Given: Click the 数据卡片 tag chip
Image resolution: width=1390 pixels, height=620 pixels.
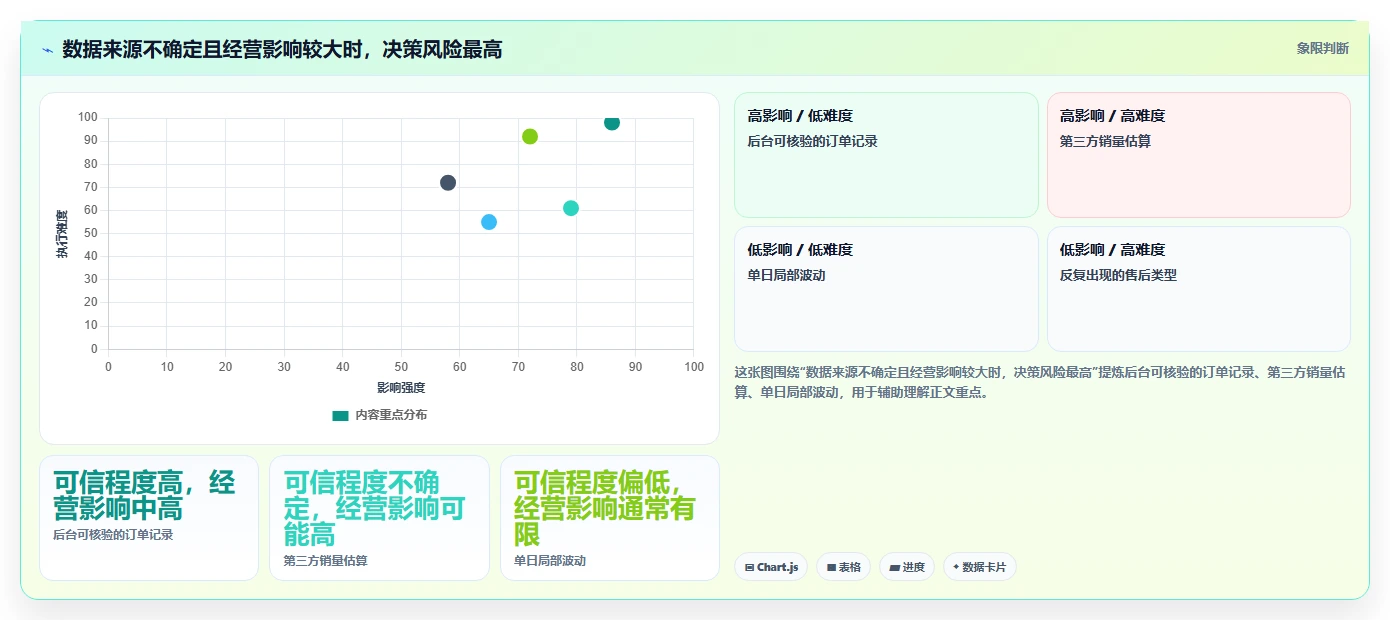Looking at the screenshot, I should tap(979, 567).
